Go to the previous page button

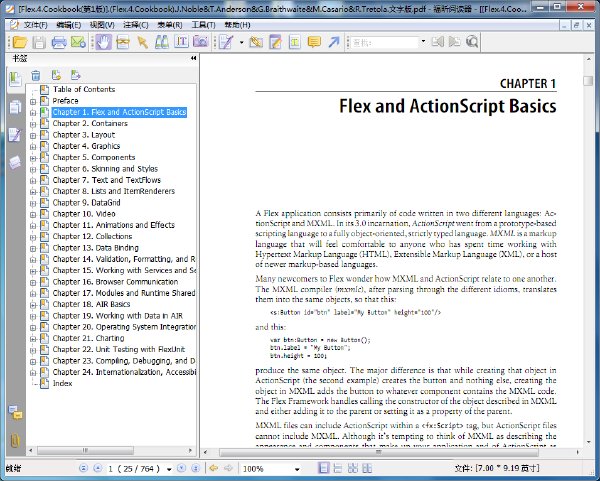click(98, 468)
